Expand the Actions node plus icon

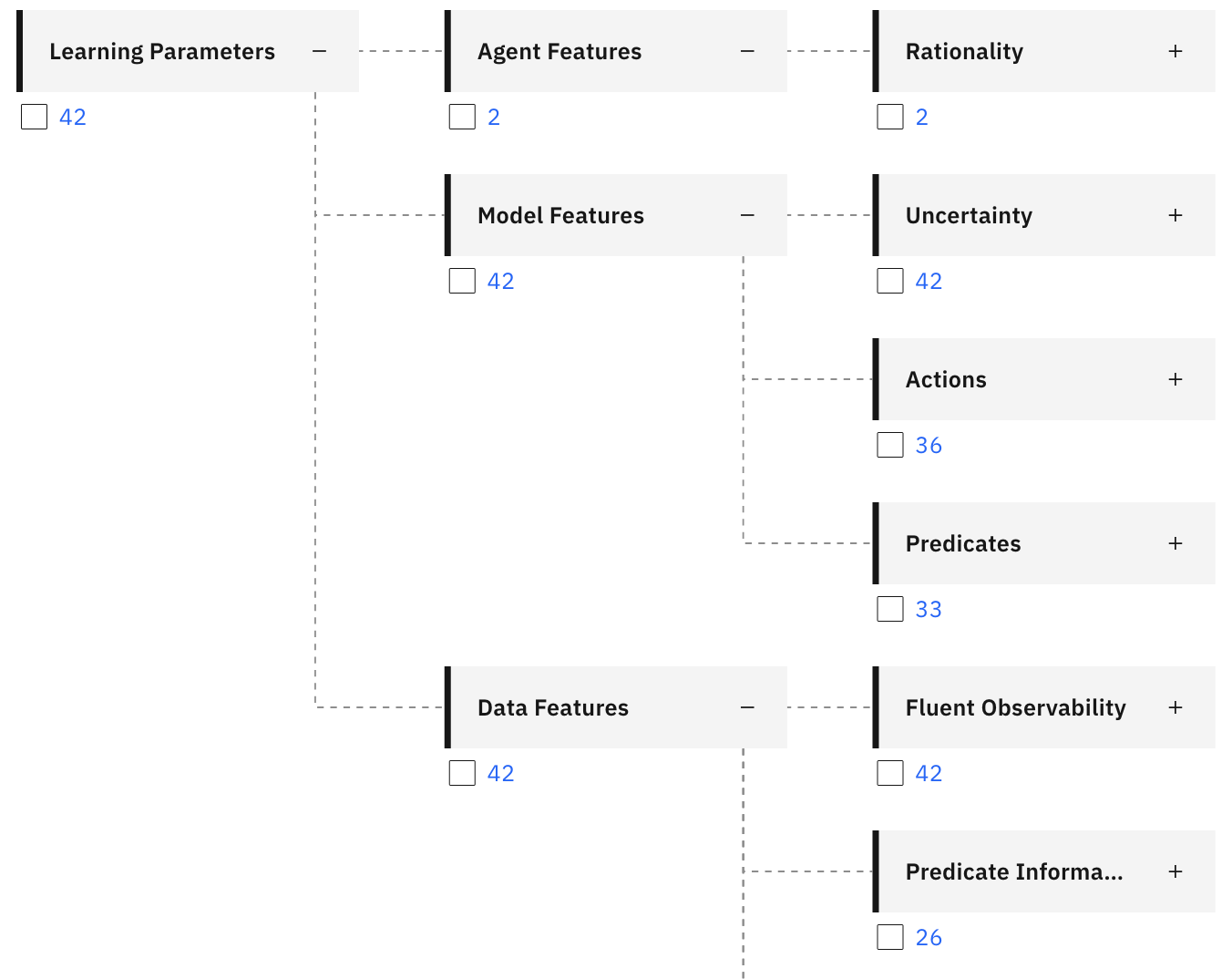(x=1176, y=380)
